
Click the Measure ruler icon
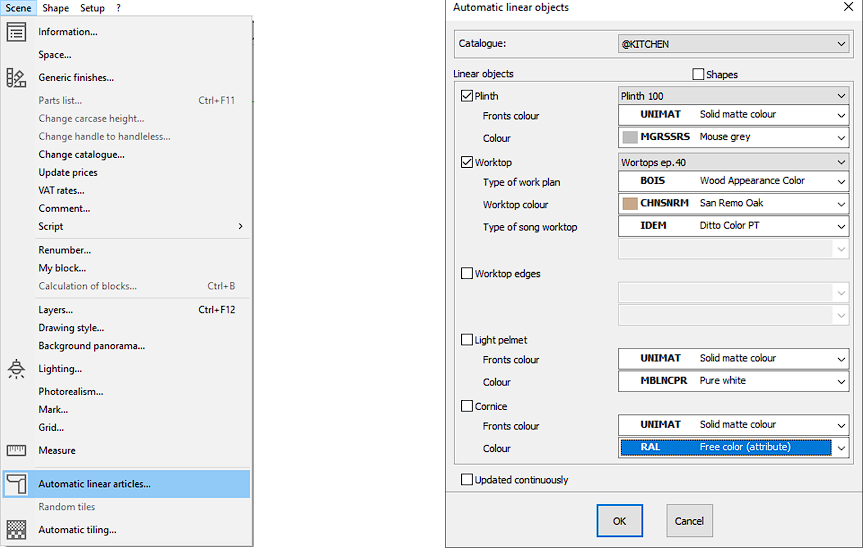point(16,450)
